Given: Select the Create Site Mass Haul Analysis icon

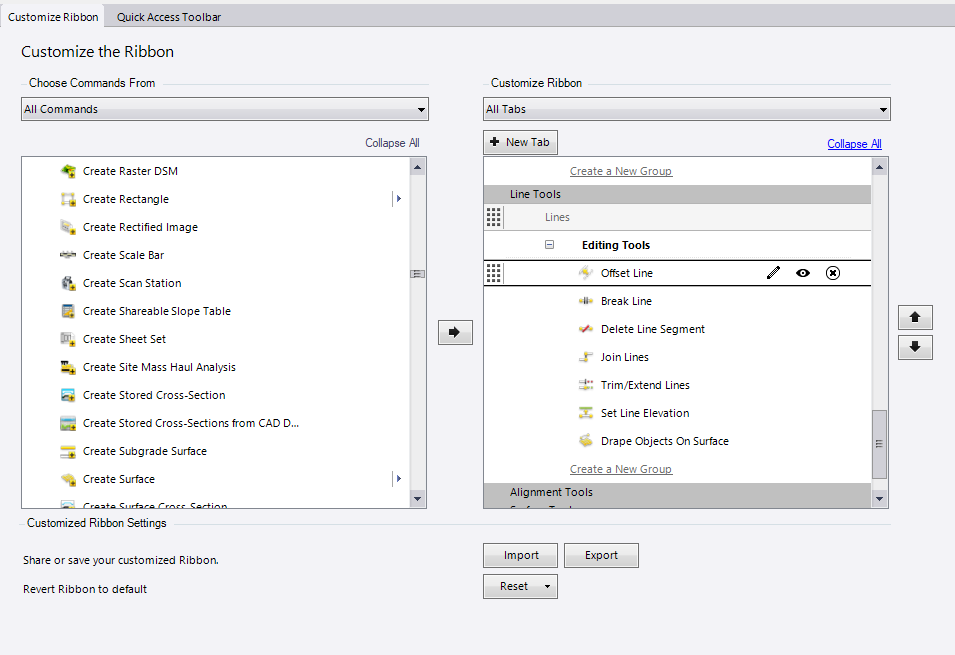Looking at the screenshot, I should [68, 367].
